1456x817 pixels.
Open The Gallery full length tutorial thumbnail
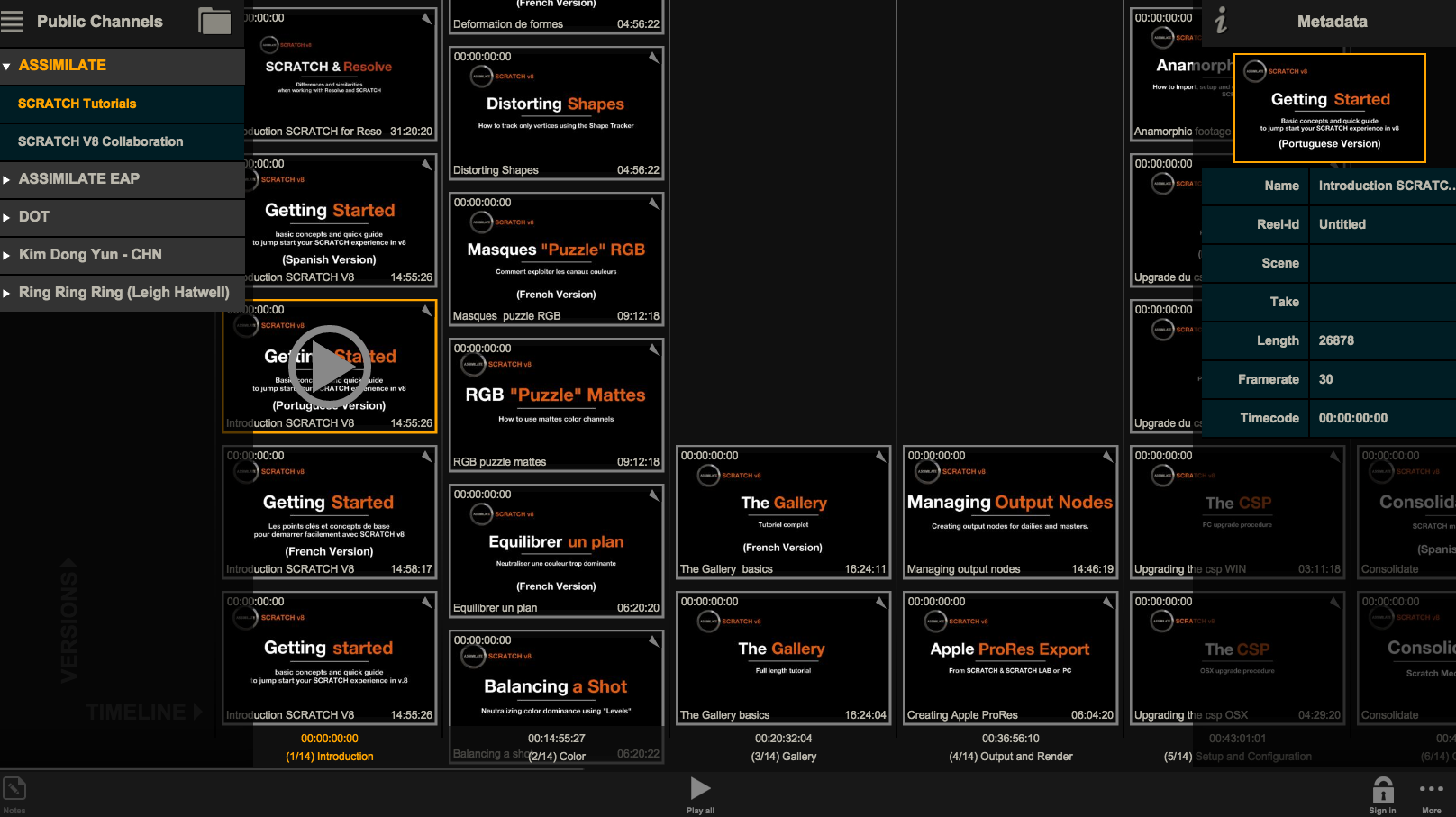tap(784, 658)
